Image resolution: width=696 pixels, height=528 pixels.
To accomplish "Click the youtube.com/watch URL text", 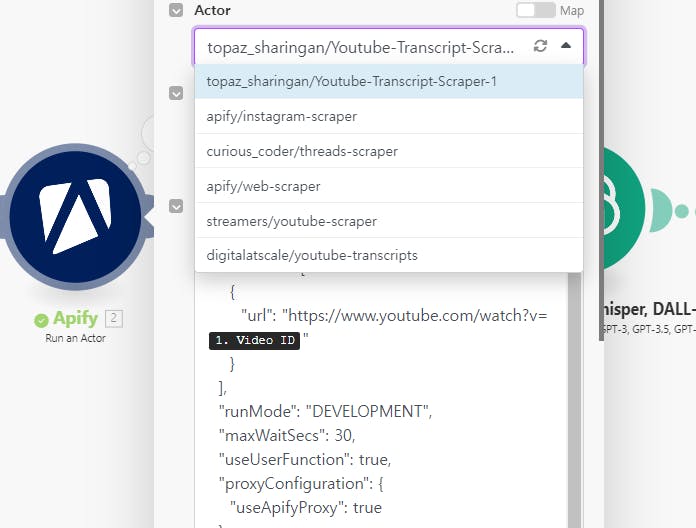I will [417, 315].
